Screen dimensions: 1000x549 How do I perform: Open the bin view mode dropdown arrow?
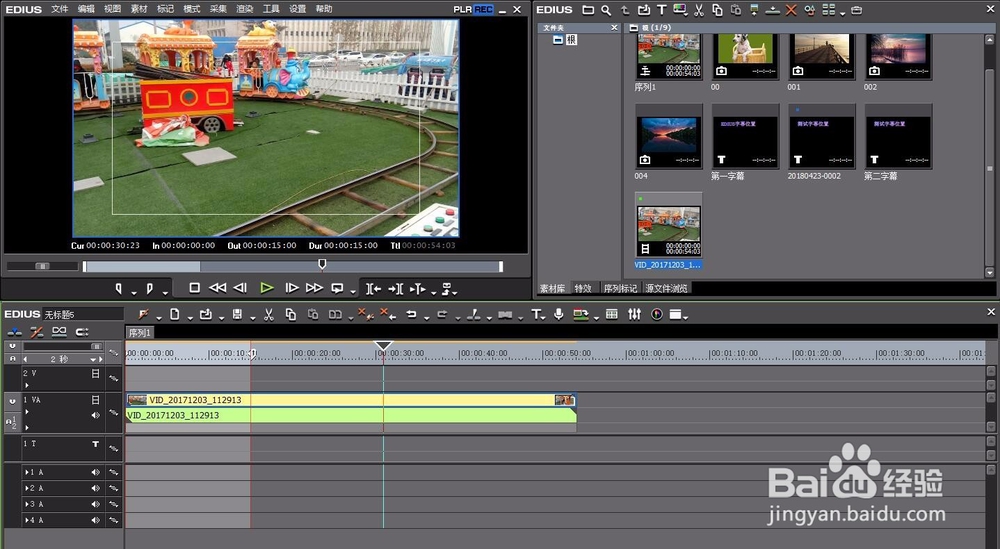point(842,13)
